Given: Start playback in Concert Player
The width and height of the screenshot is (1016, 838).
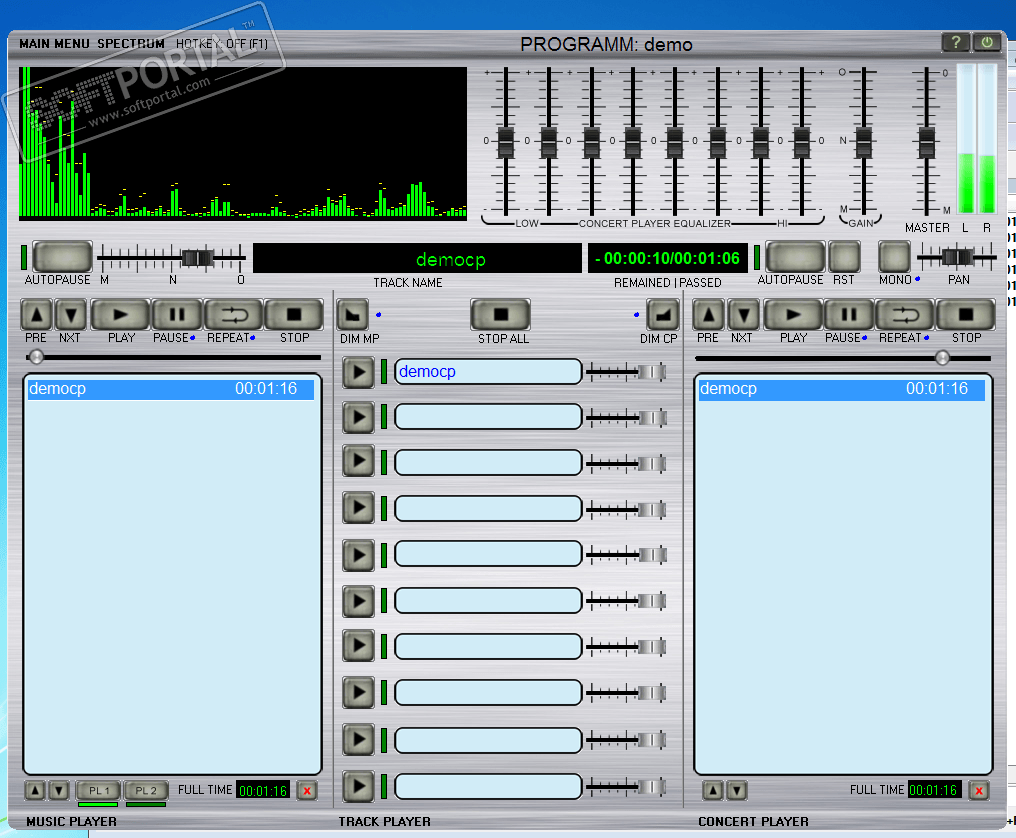Looking at the screenshot, I should coord(793,315).
